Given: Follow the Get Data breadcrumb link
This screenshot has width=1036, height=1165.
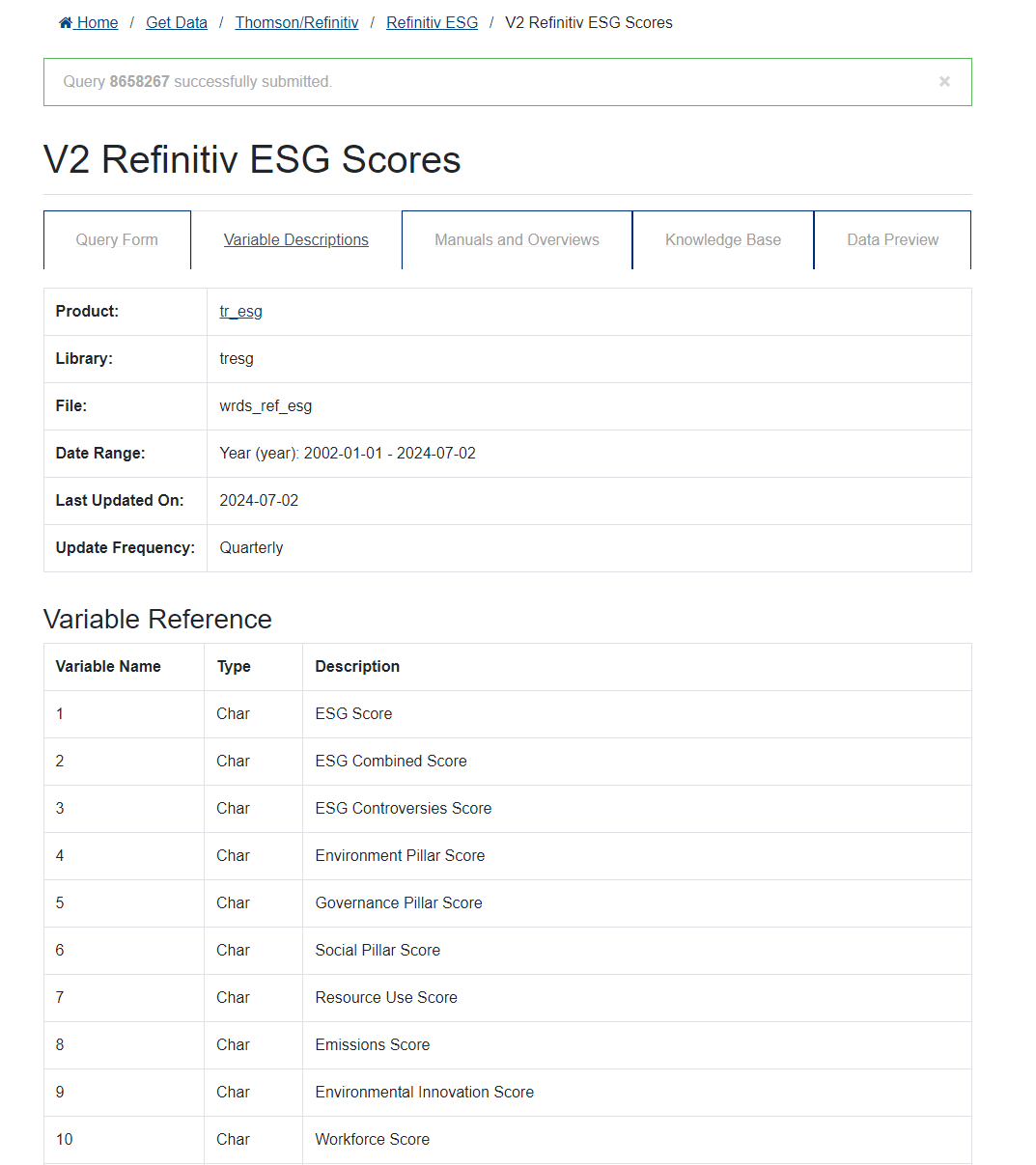Looking at the screenshot, I should coord(177,23).
